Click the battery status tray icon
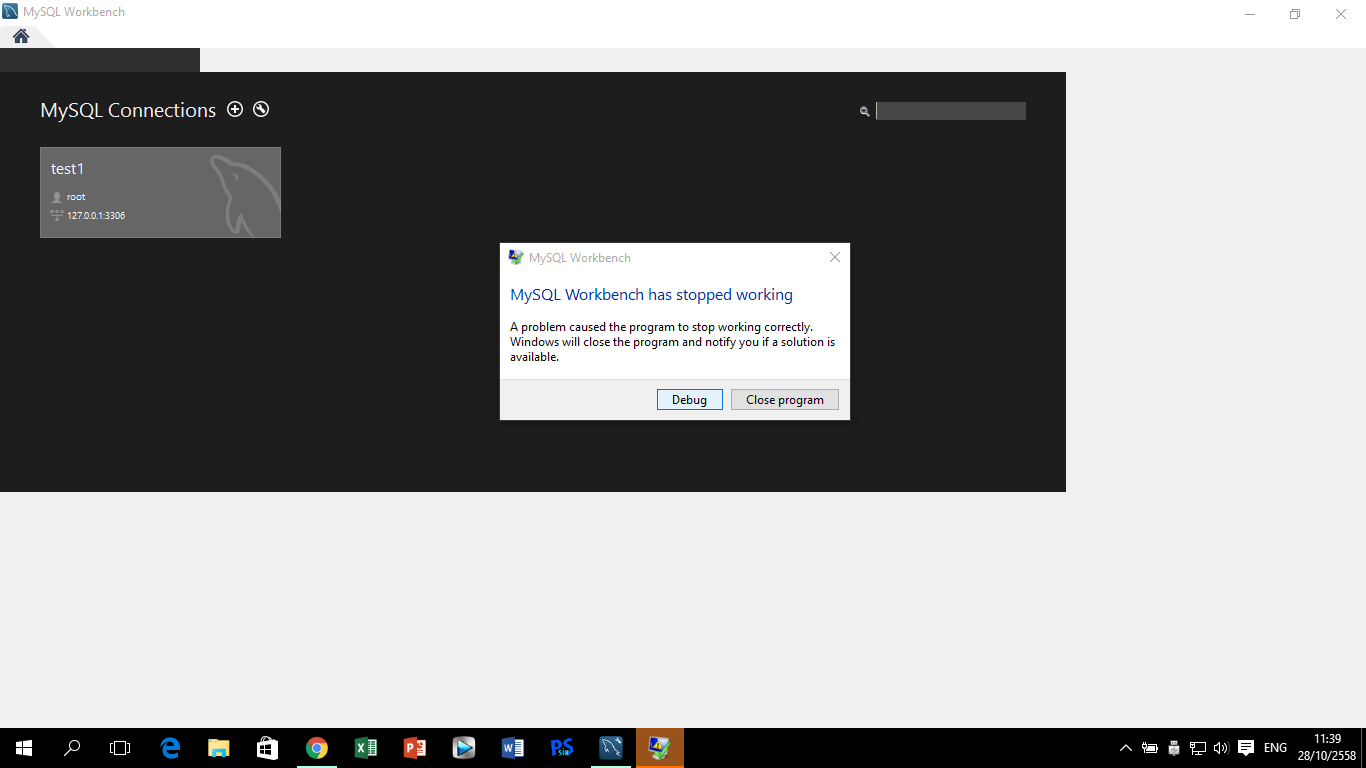This screenshot has height=768, width=1366. click(1150, 748)
